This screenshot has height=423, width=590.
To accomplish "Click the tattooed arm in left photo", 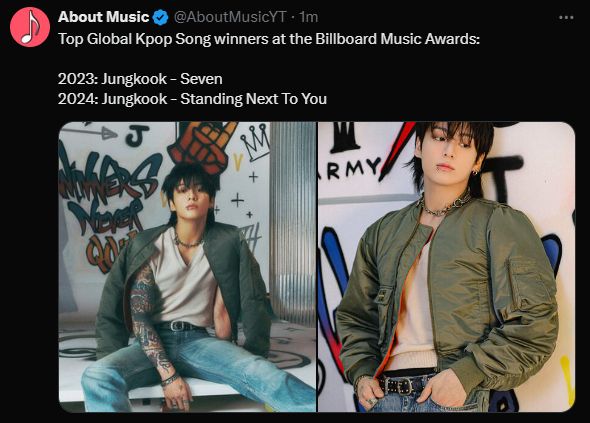I will 150,320.
